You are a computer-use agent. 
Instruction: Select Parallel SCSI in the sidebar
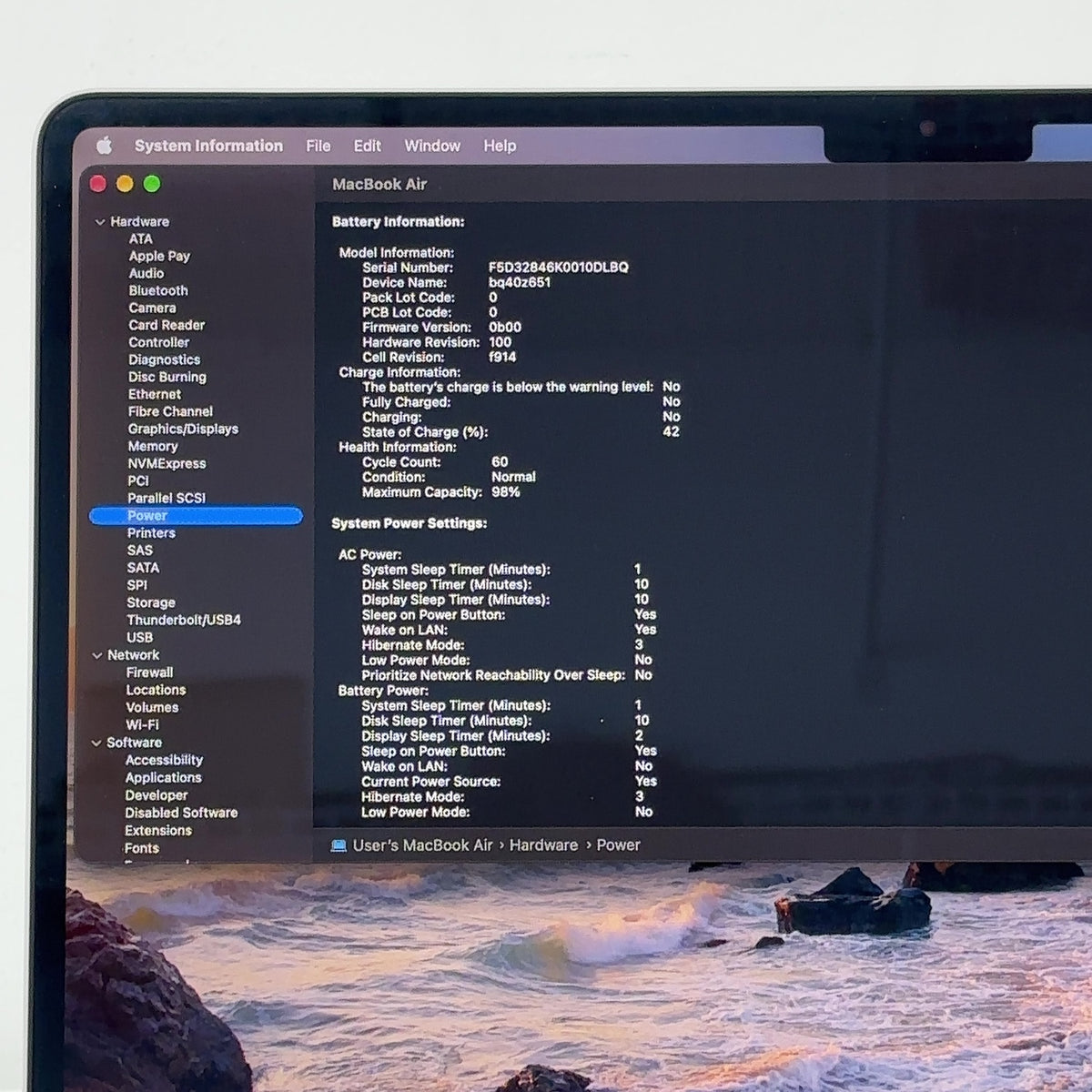(x=167, y=499)
